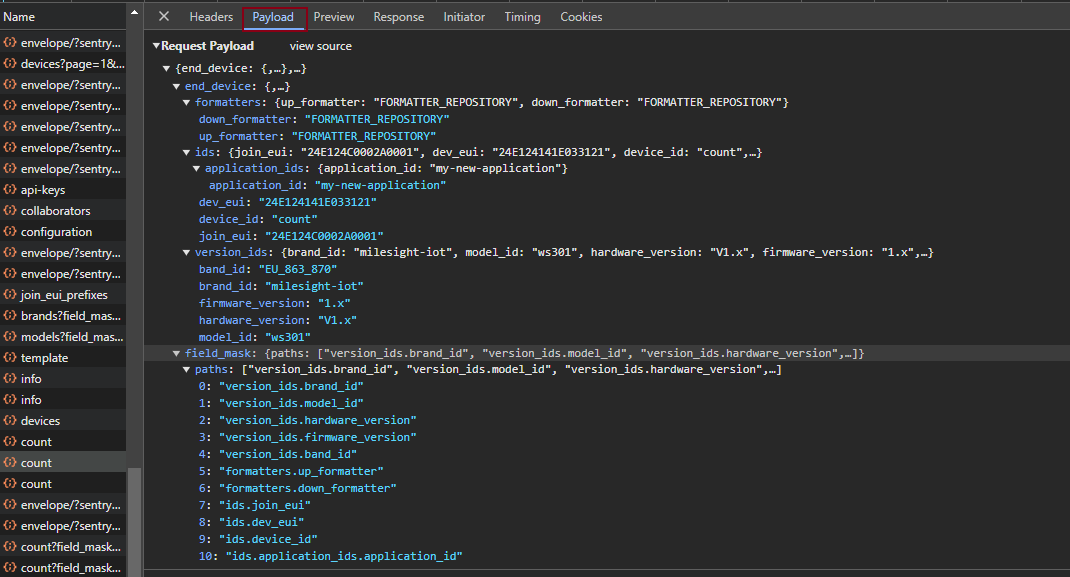This screenshot has width=1070, height=577.
Task: Click path 5 "formatters.up_formatter"
Action: pos(301,472)
